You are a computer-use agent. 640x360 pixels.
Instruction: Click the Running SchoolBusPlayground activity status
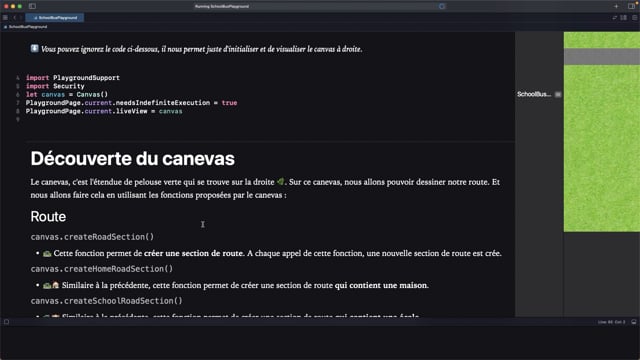click(222, 6)
